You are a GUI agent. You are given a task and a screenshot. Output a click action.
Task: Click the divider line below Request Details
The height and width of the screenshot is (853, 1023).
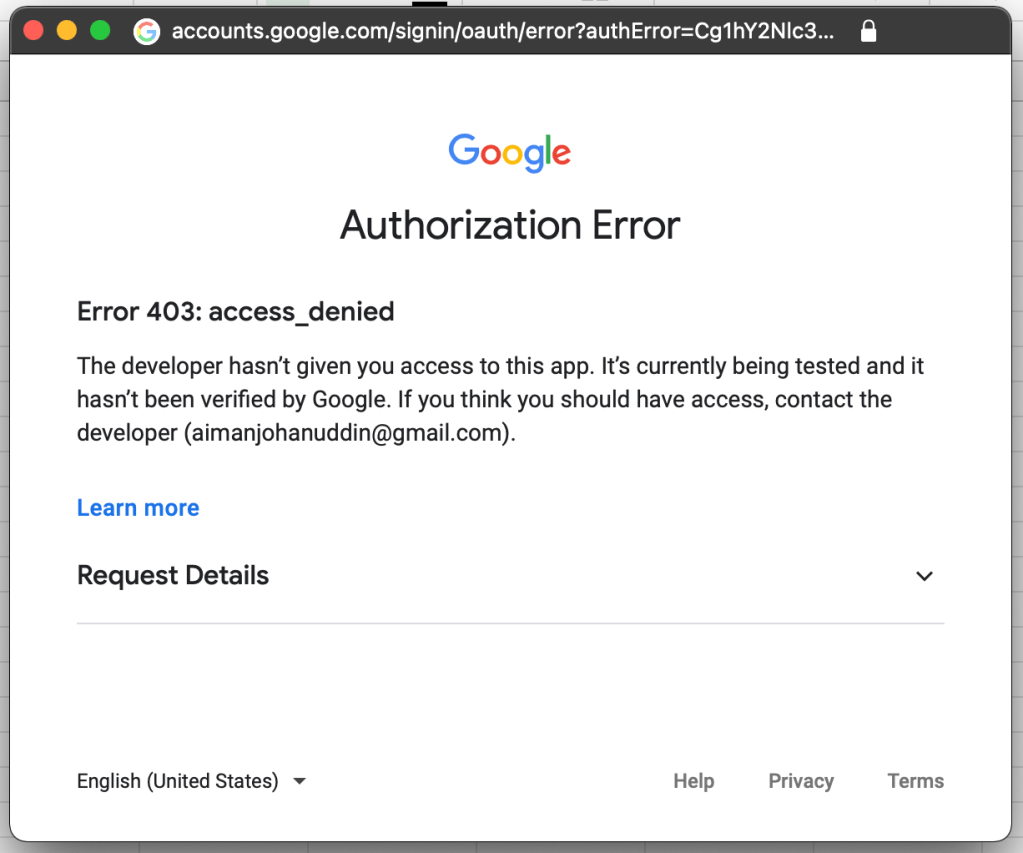click(x=510, y=623)
